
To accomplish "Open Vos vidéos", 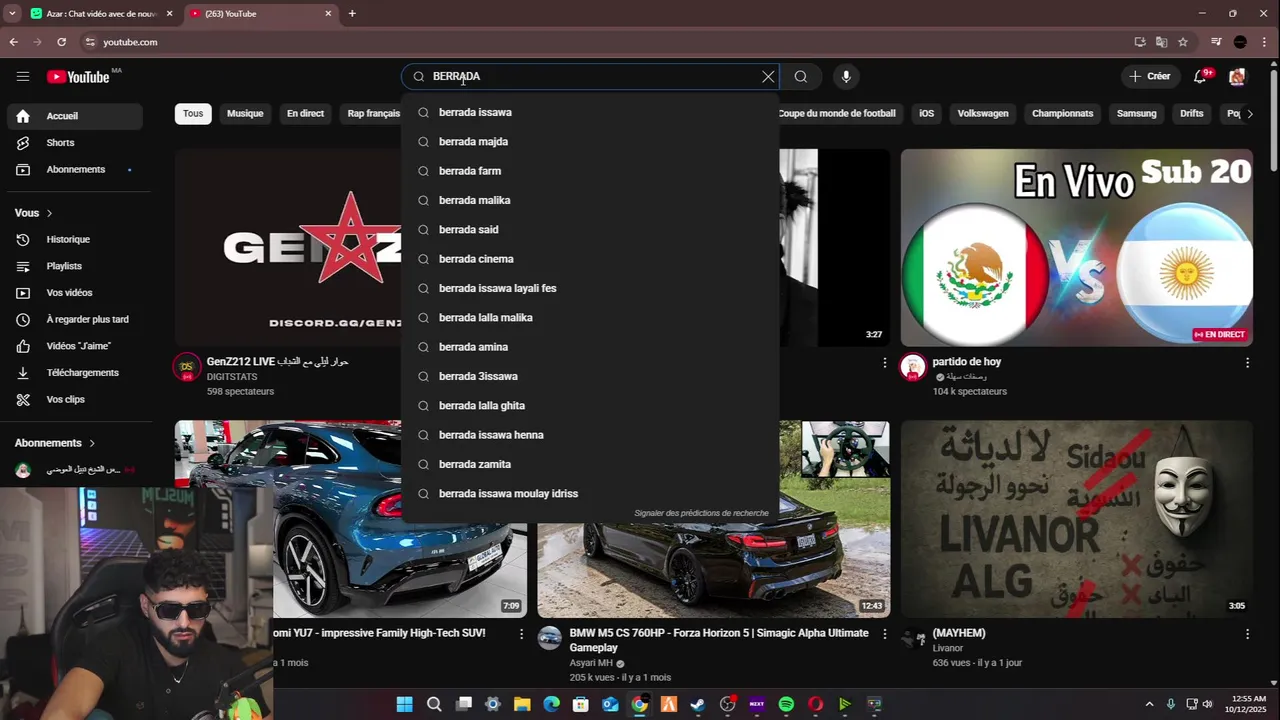I will coord(76,293).
